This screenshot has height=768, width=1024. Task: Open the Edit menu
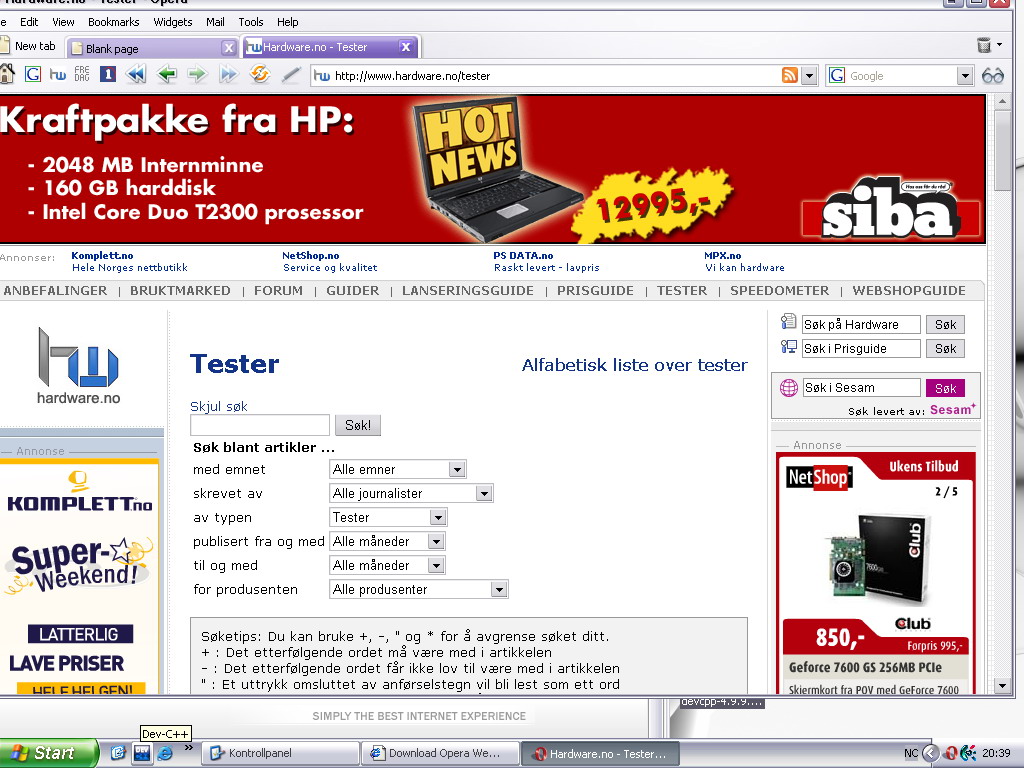(x=29, y=22)
